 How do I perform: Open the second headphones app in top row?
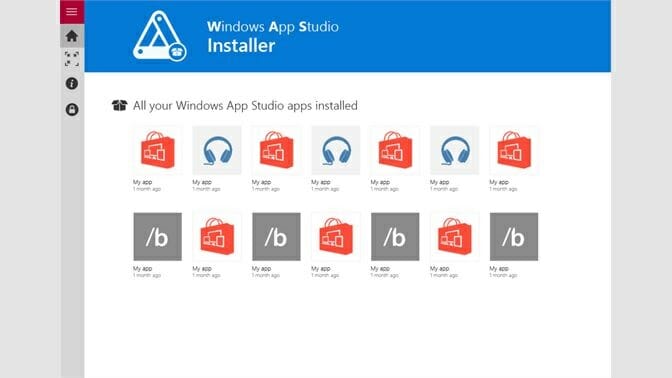click(336, 150)
